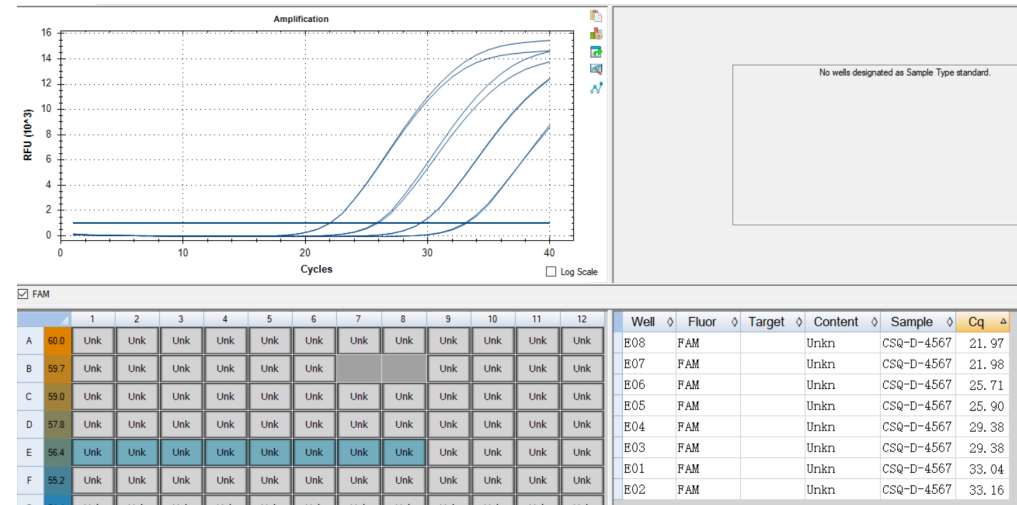Screen dimensions: 1017x505
Task: Select plate column 6 header
Action: click(x=314, y=319)
